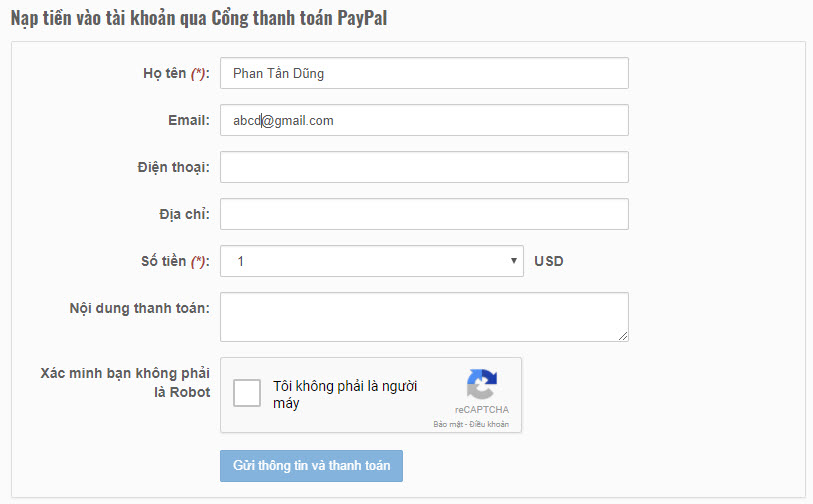Image resolution: width=813 pixels, height=504 pixels.
Task: Focus the Họ tên name field
Action: click(x=424, y=73)
